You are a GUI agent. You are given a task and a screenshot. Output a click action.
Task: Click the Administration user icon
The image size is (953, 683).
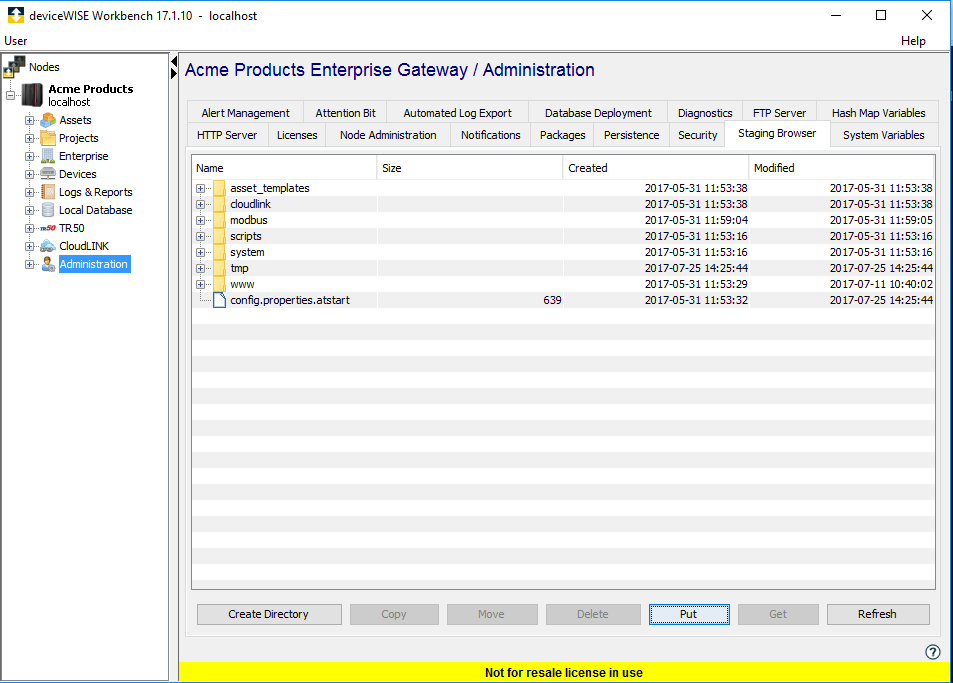tap(48, 264)
